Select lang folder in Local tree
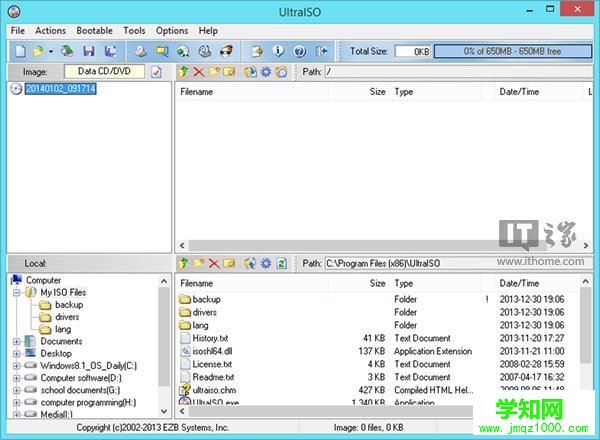 coord(63,329)
